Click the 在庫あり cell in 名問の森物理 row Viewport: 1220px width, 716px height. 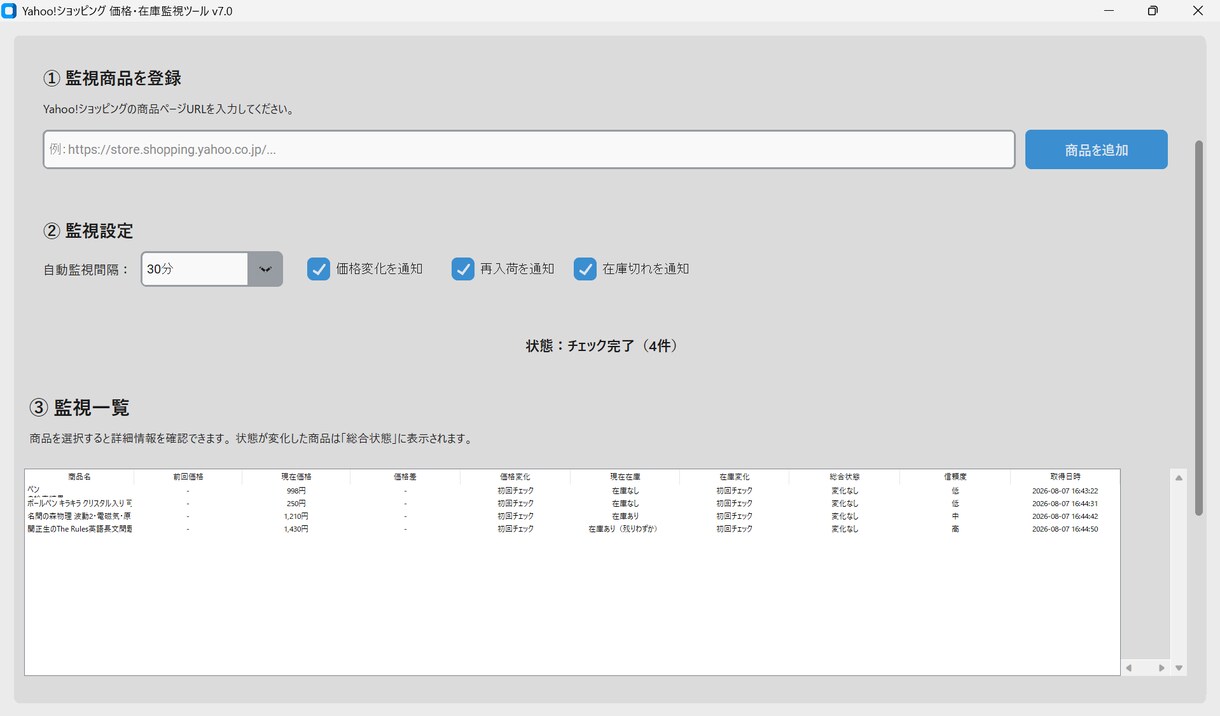pos(625,516)
